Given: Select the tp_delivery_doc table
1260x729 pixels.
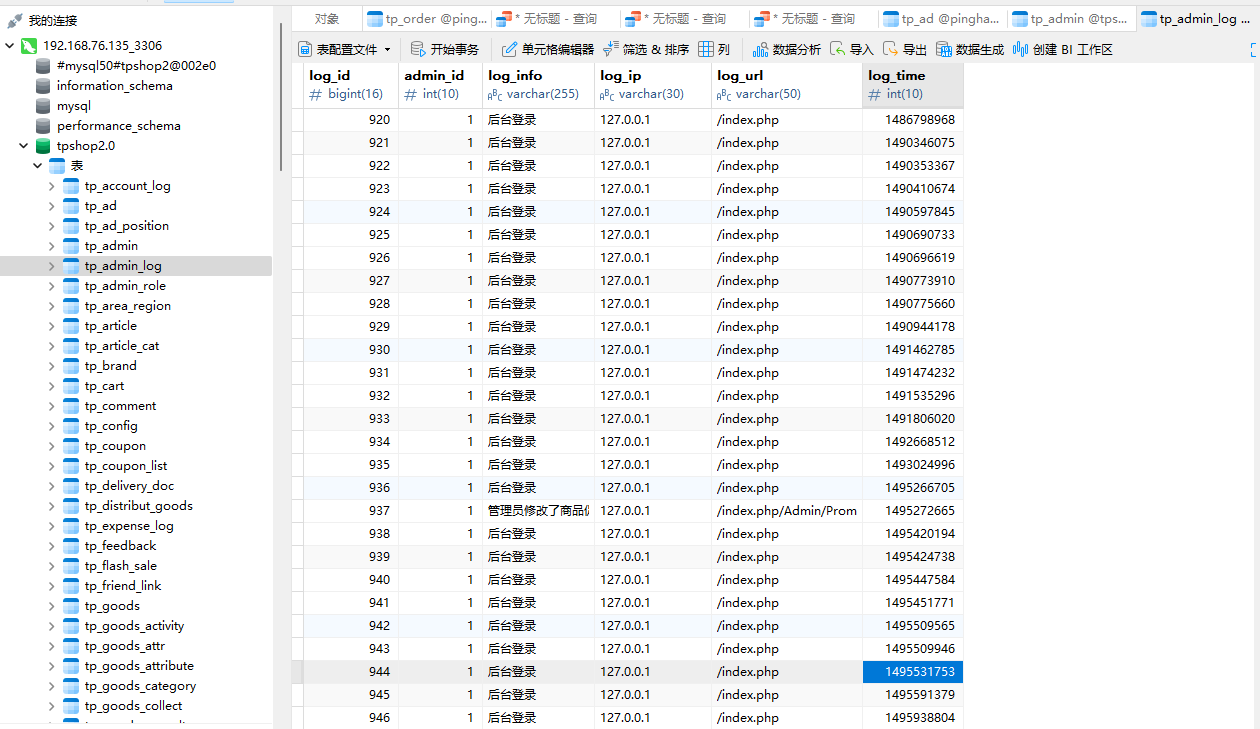Looking at the screenshot, I should point(129,486).
